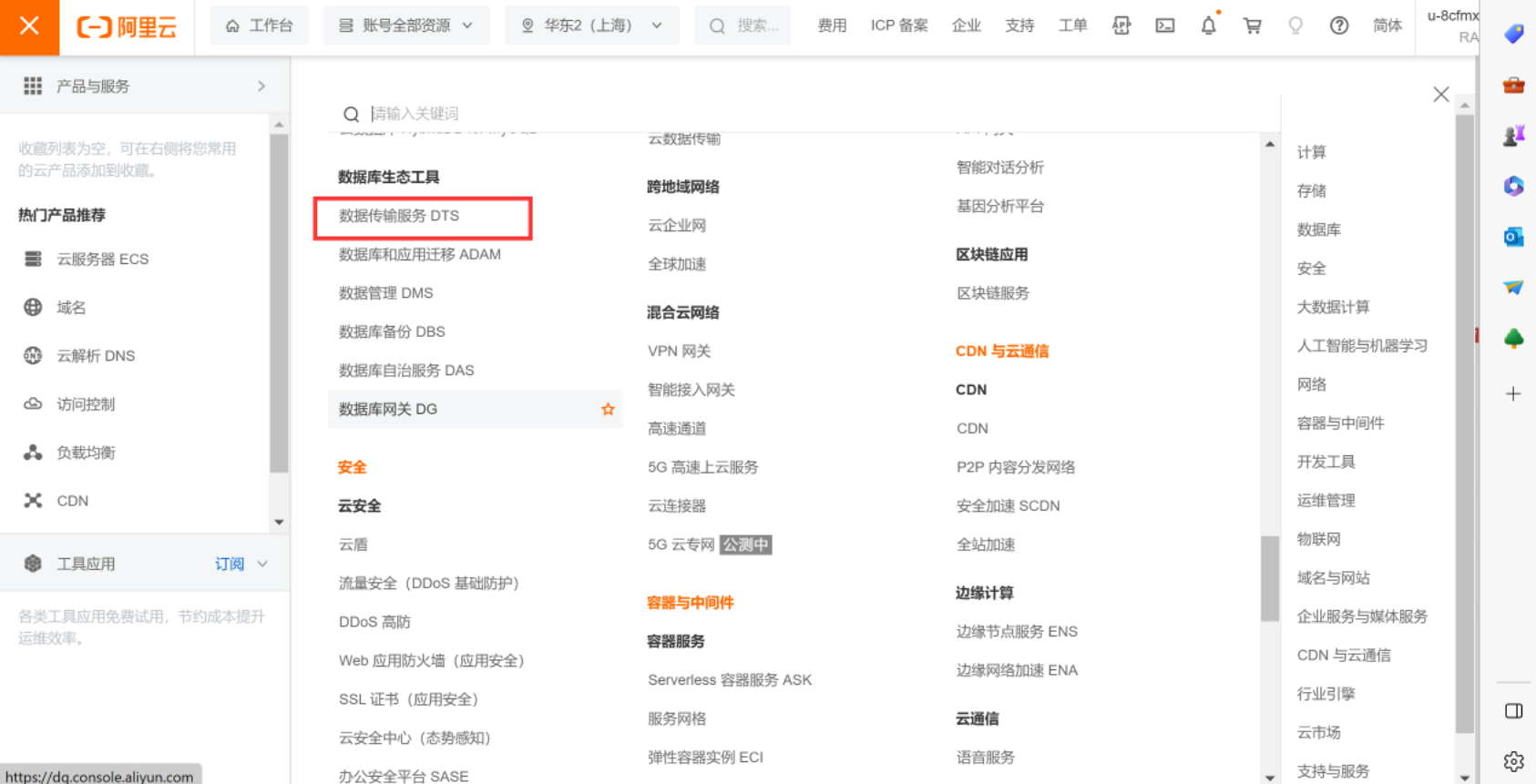Click 订阅 in 工具应用
The image size is (1536, 784).
(230, 564)
